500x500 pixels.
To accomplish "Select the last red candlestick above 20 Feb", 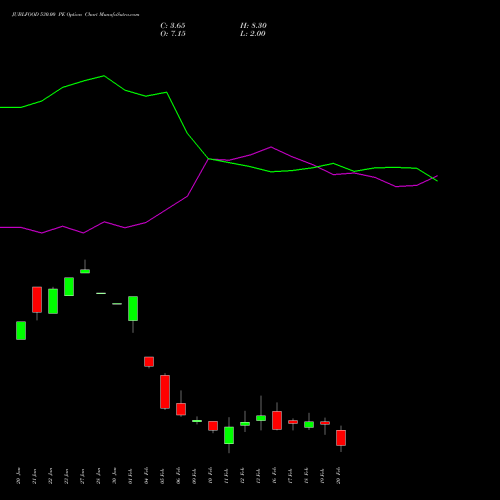I will [341, 438].
